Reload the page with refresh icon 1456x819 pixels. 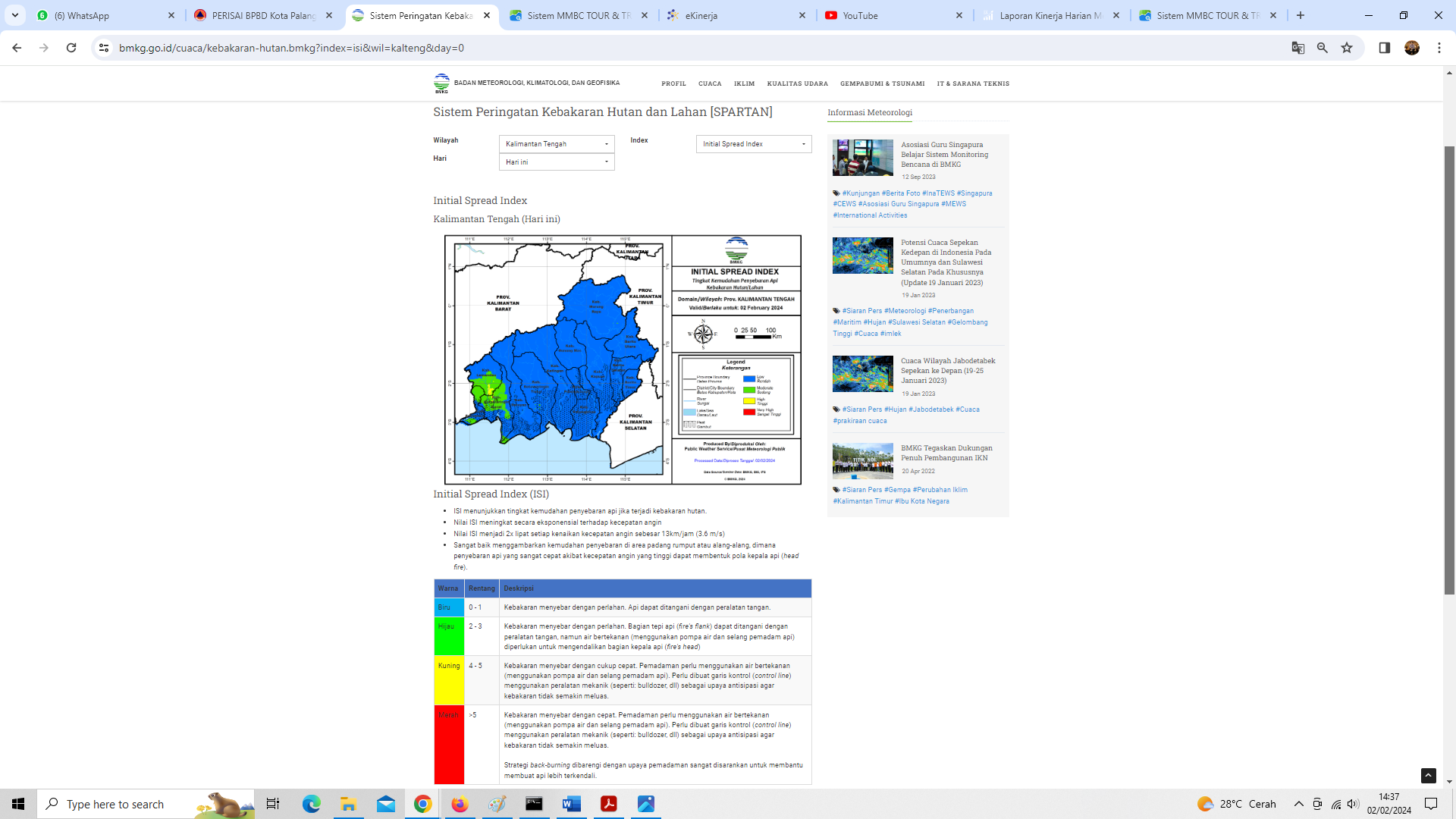pyautogui.click(x=71, y=48)
